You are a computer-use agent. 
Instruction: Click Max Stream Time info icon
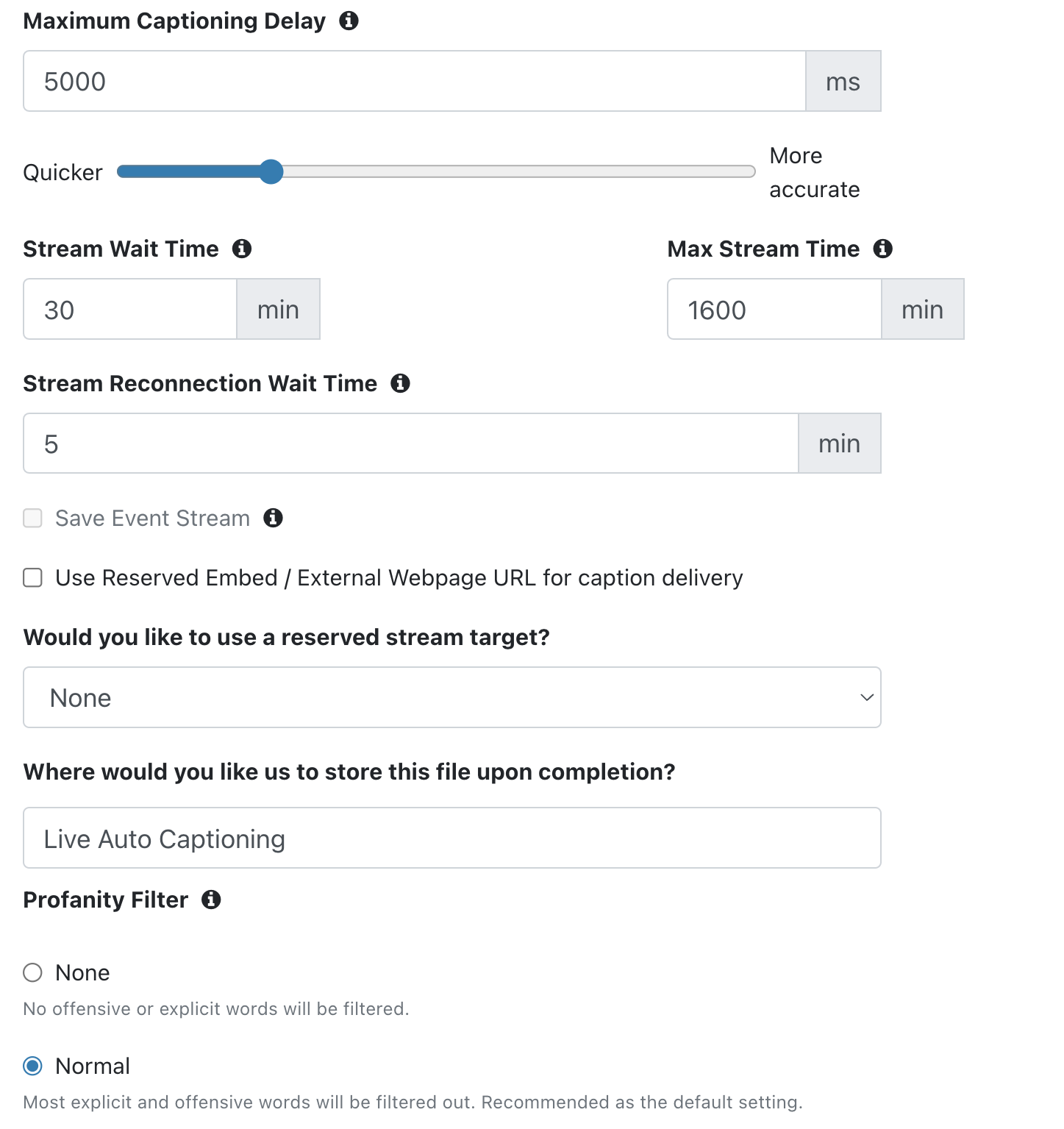pos(883,249)
